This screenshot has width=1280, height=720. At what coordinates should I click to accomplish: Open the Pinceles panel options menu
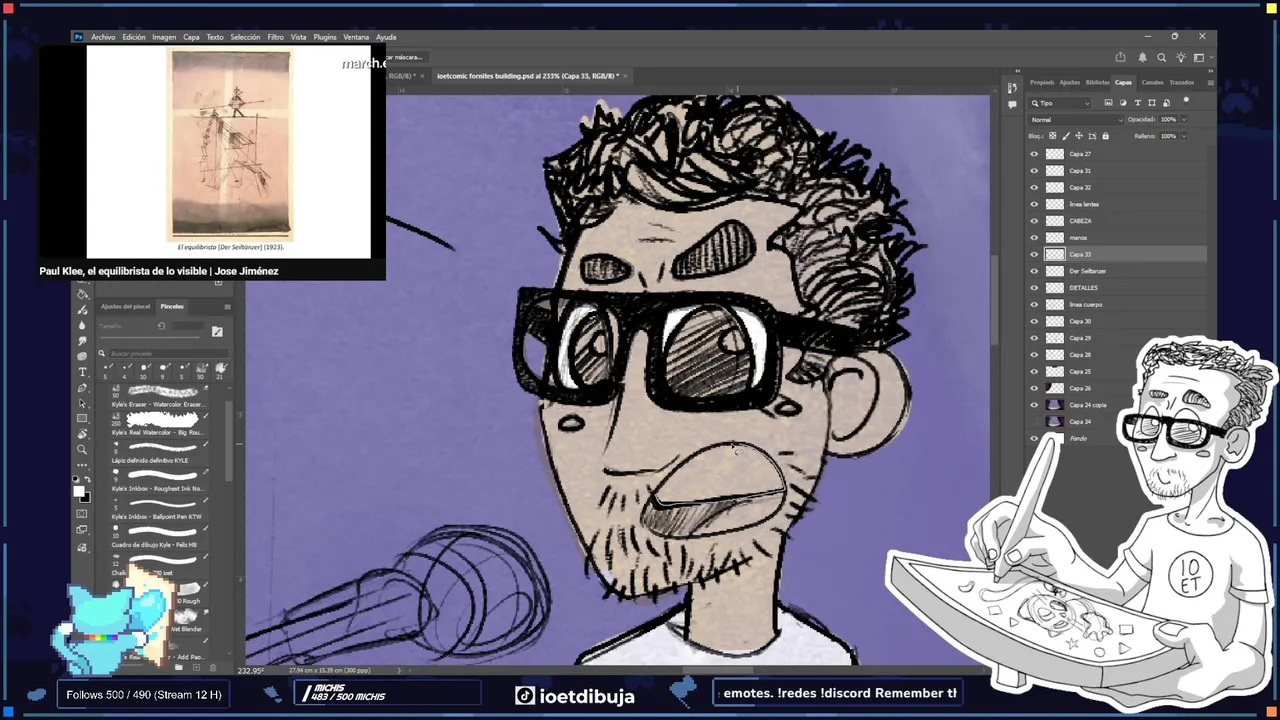click(x=227, y=307)
